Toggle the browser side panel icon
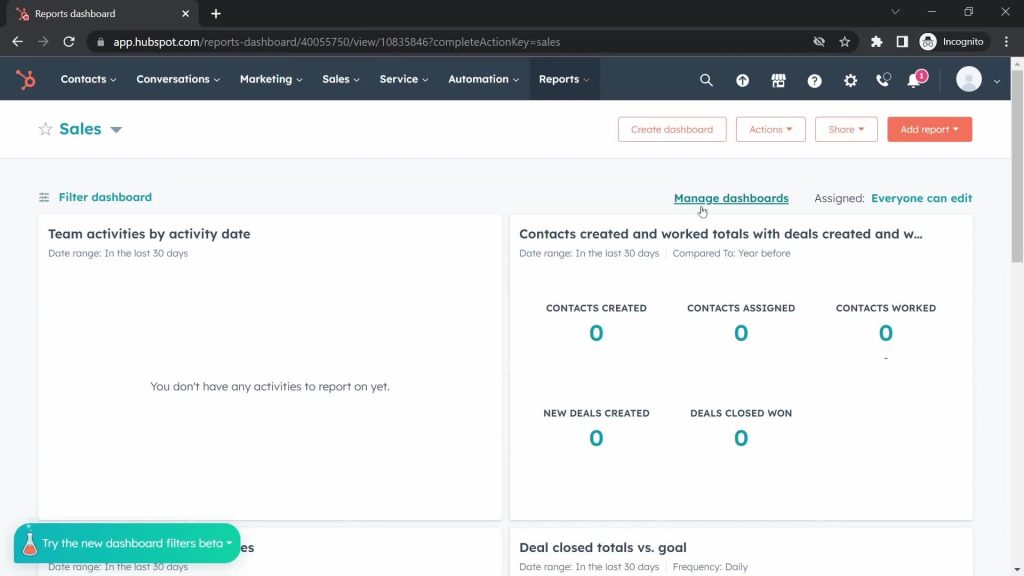 pyautogui.click(x=902, y=42)
